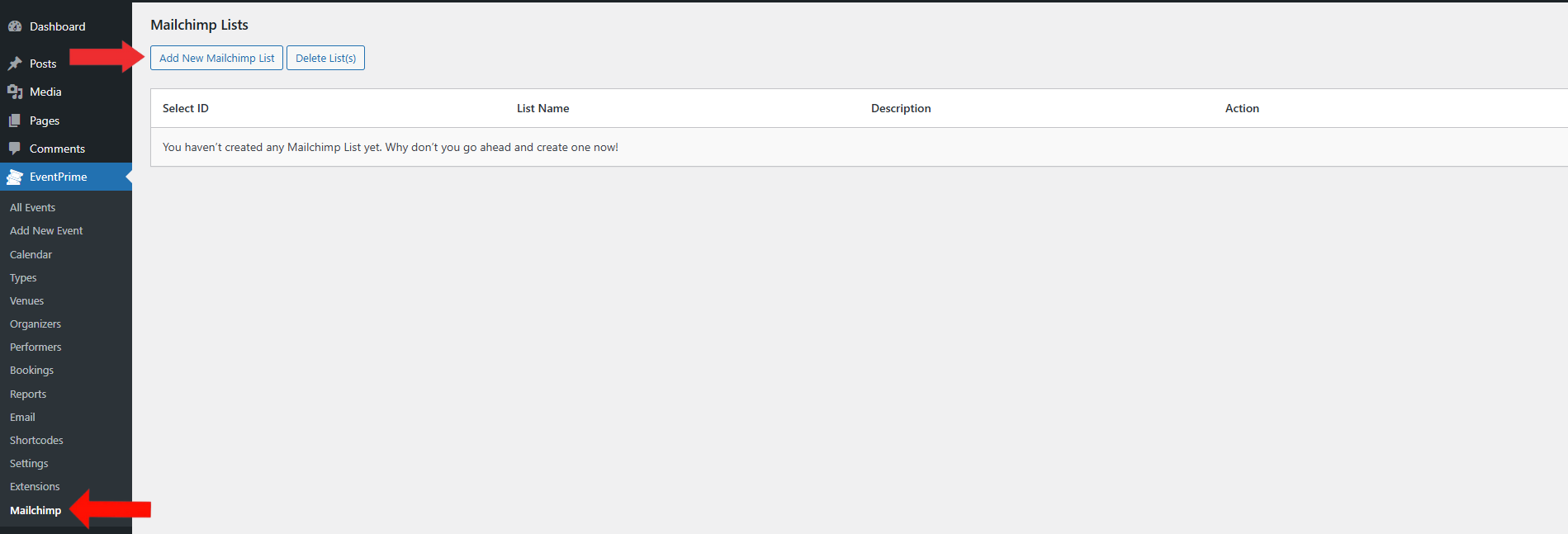Click the Description column header

901,108
